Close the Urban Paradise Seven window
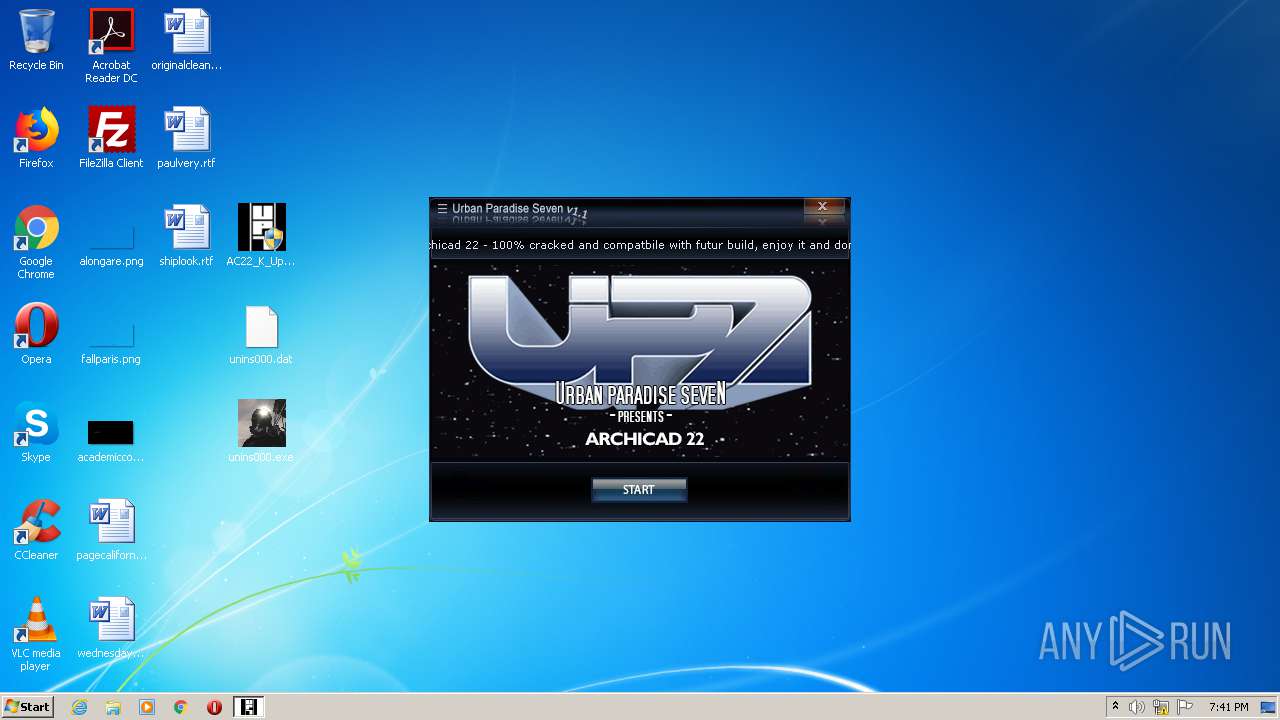 [823, 206]
